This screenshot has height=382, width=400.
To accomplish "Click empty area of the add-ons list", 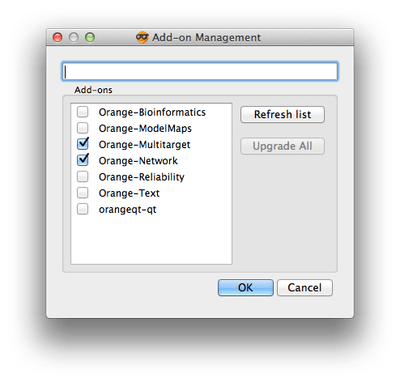I will tap(151, 240).
